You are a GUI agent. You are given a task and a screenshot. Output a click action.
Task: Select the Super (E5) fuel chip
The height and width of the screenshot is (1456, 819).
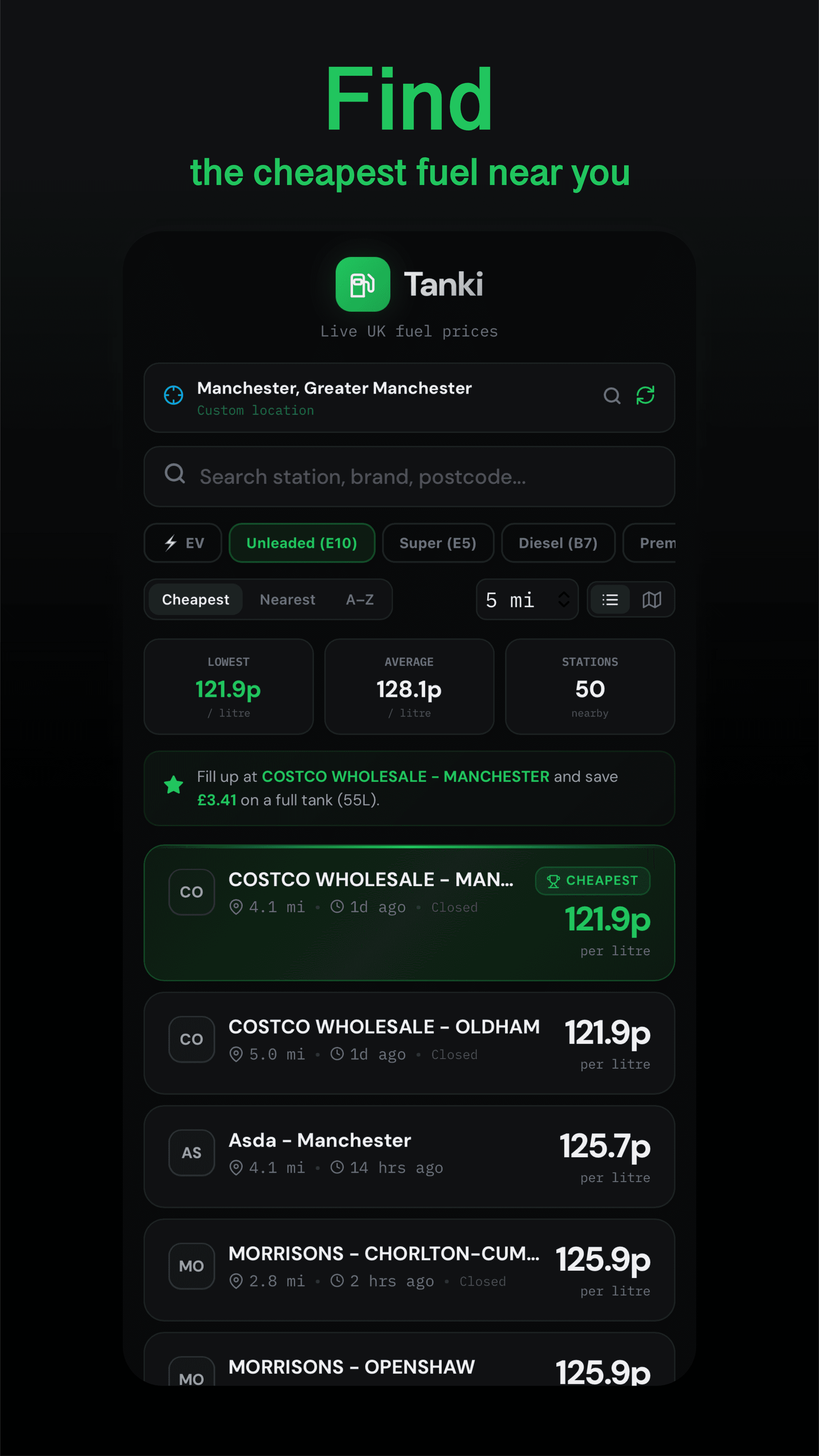(438, 543)
